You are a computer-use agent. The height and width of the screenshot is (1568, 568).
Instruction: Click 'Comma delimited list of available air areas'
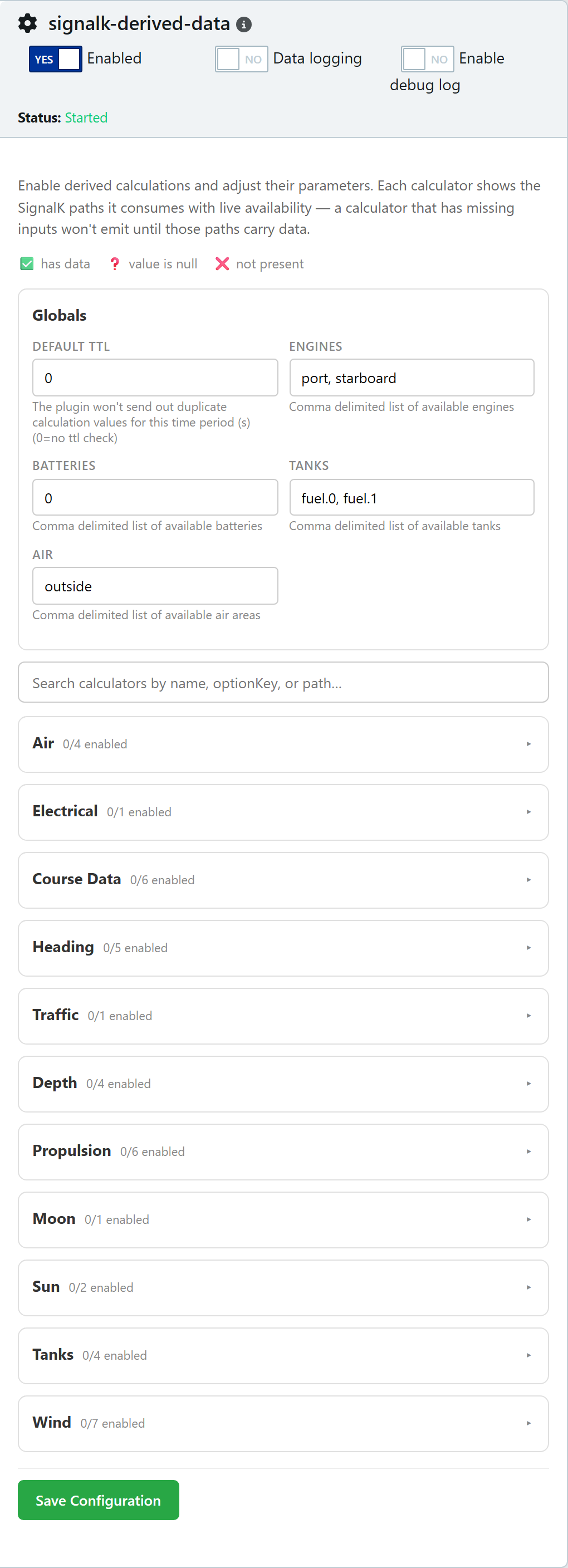click(x=146, y=615)
